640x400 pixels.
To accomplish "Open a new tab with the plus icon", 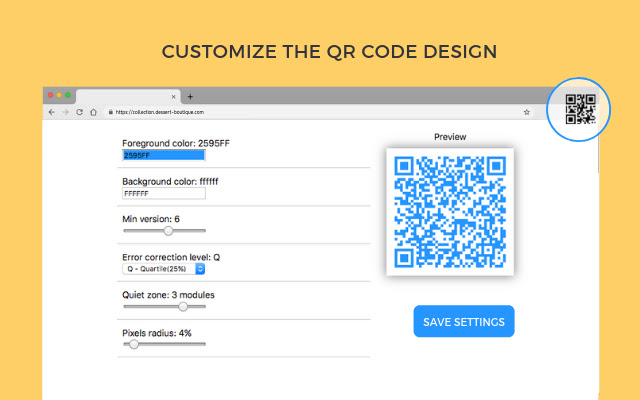I will 190,97.
